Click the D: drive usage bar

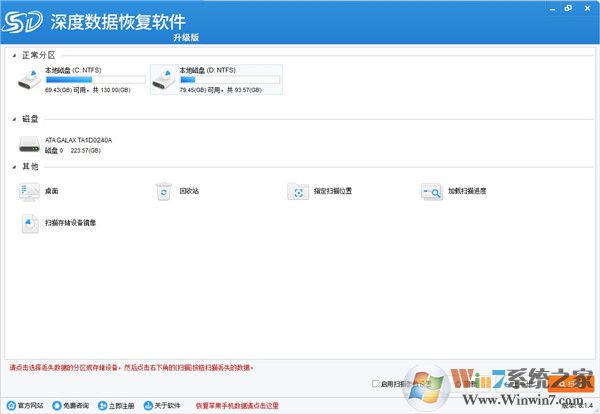[x=229, y=79]
